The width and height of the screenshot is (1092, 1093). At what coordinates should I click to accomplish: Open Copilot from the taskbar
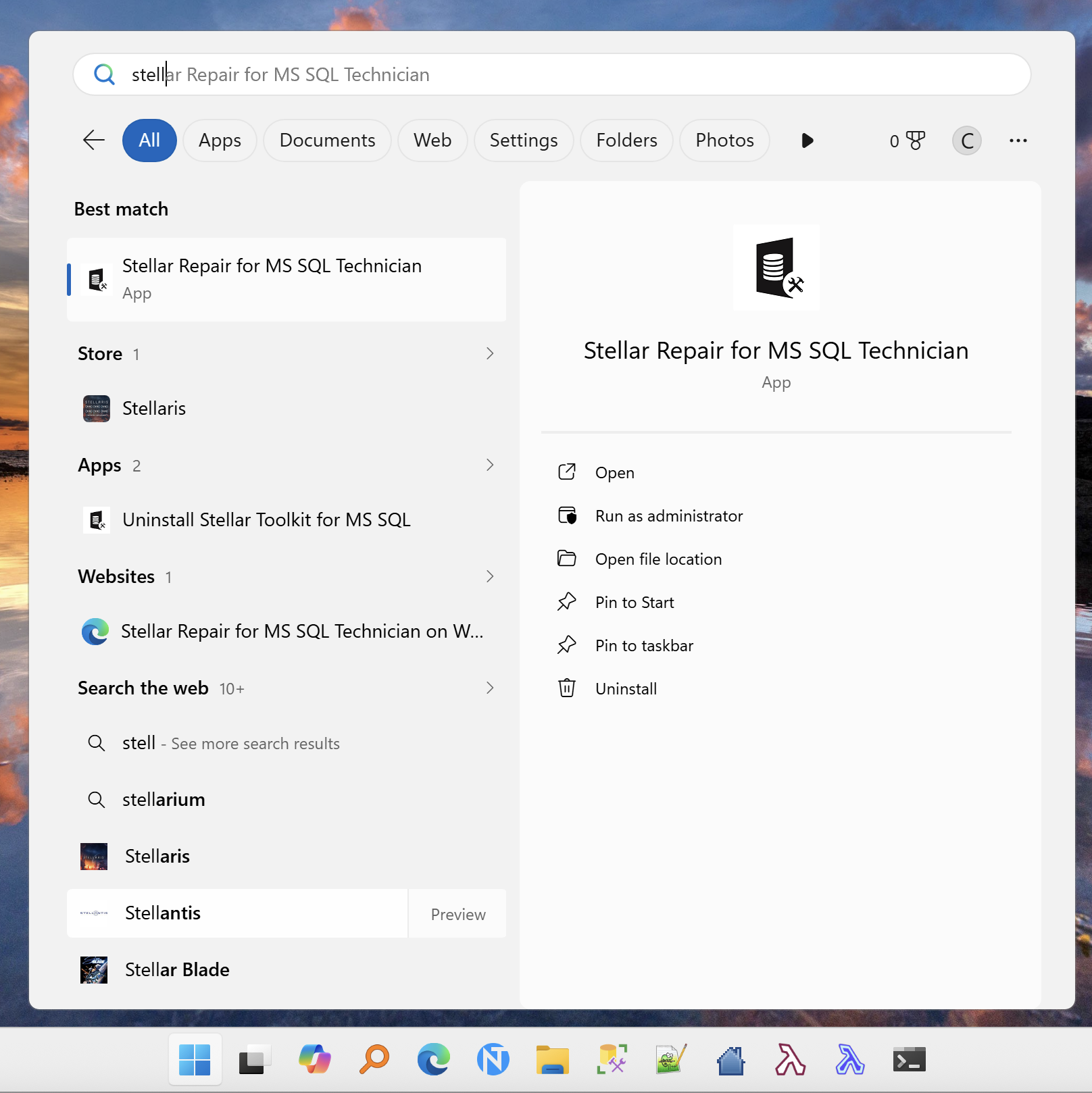point(314,1059)
